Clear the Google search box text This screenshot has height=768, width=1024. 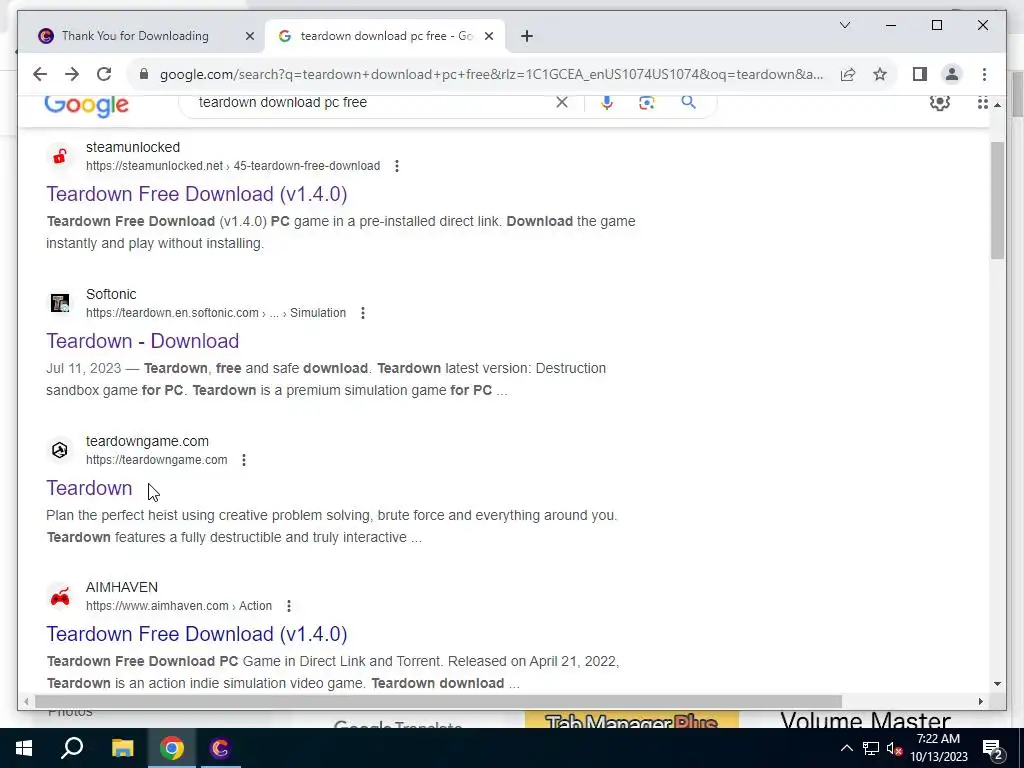562,102
